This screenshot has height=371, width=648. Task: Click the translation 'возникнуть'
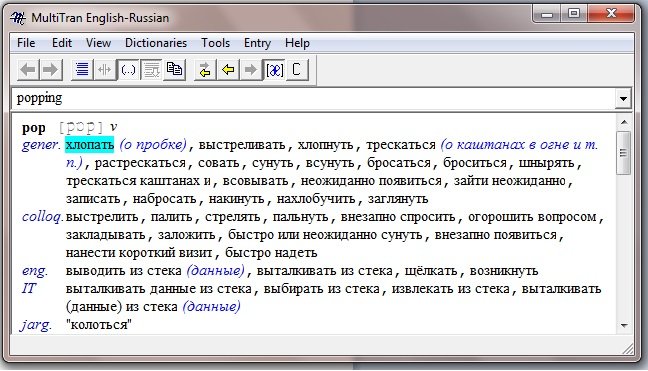click(504, 271)
